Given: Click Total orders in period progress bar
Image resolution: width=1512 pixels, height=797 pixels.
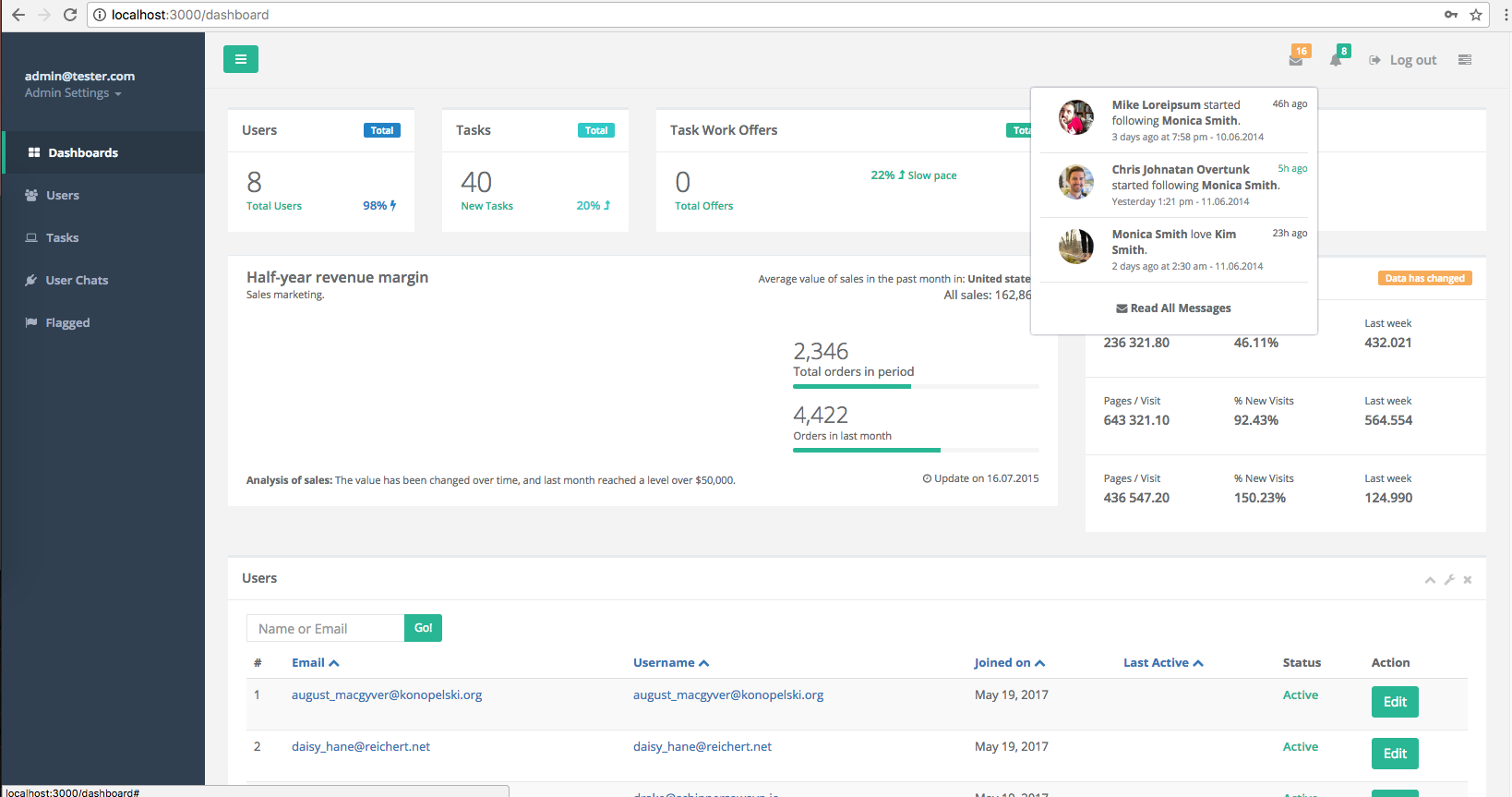Looking at the screenshot, I should point(916,386).
